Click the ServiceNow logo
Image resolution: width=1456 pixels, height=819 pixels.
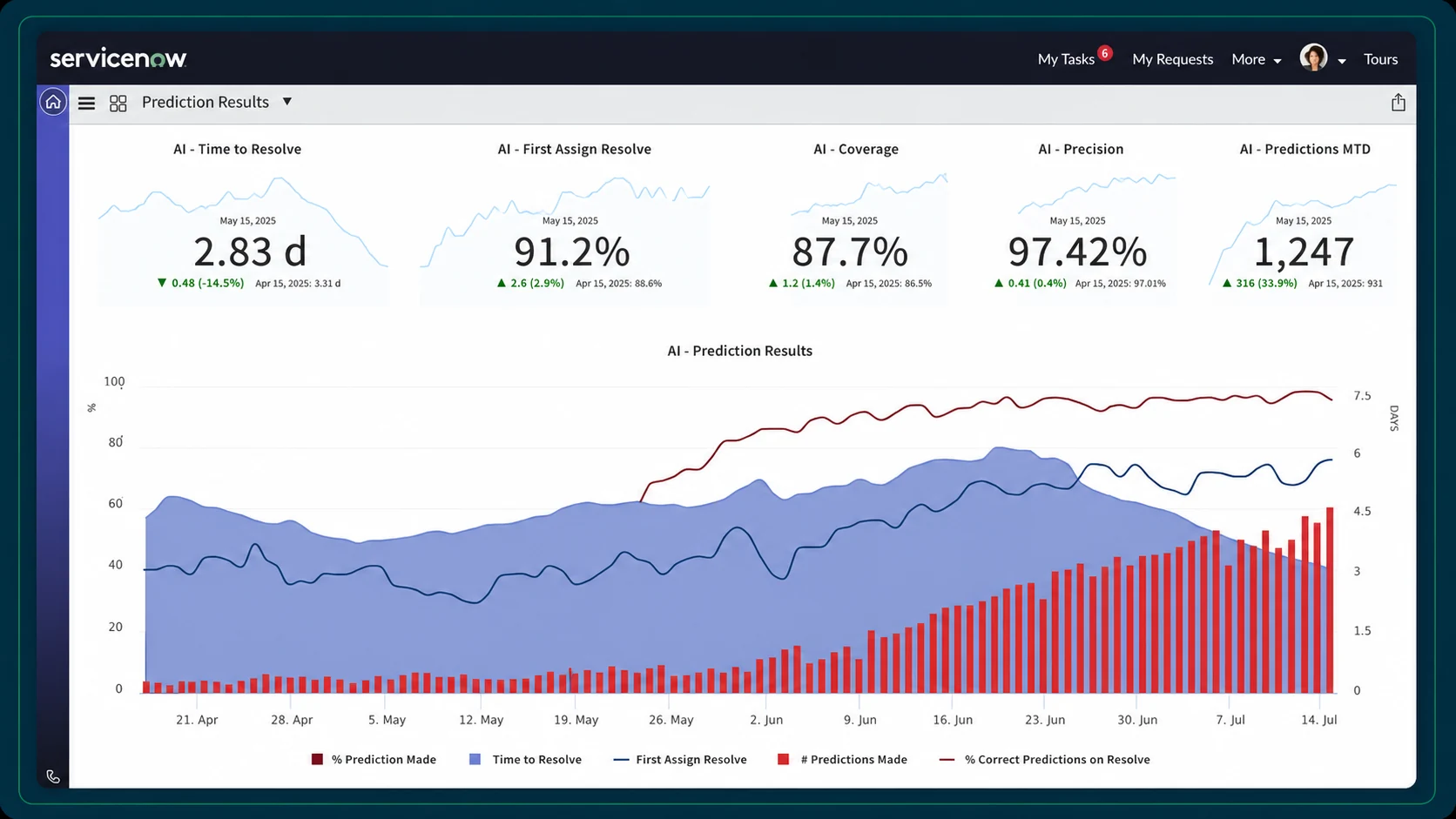pos(118,58)
